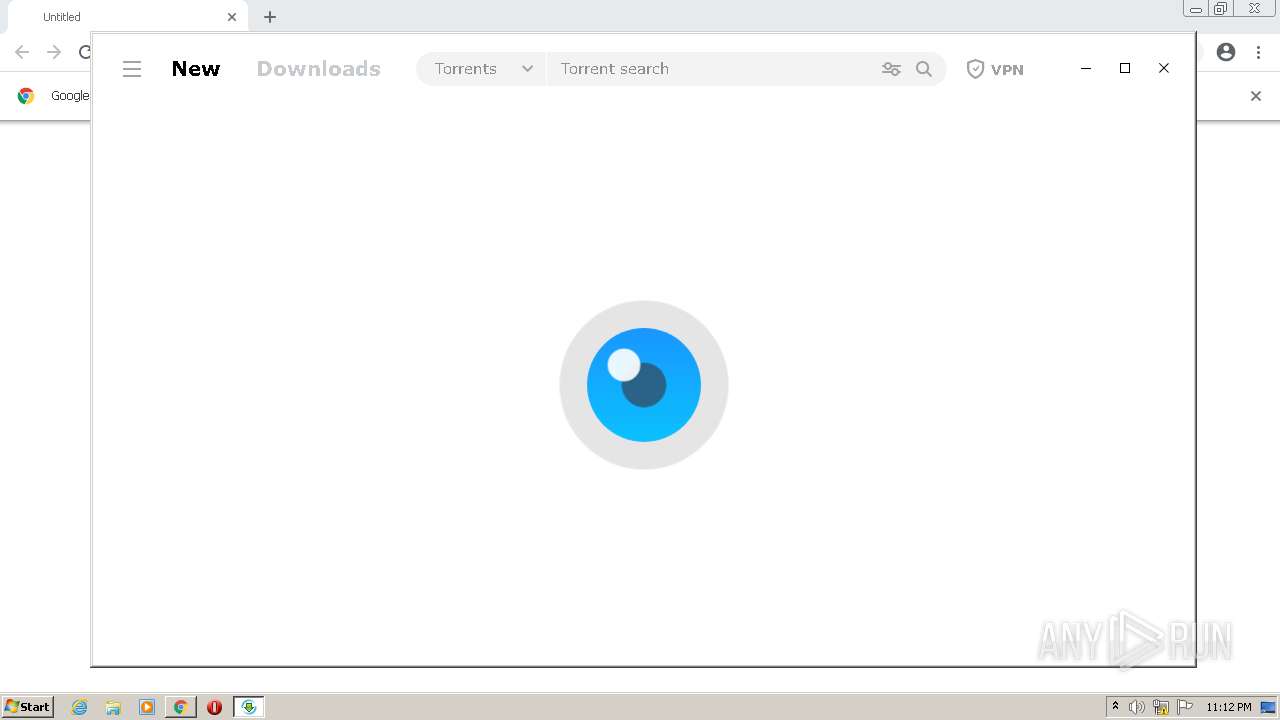Image resolution: width=1280 pixels, height=720 pixels.
Task: Click the Torrent search input field
Action: (x=712, y=69)
